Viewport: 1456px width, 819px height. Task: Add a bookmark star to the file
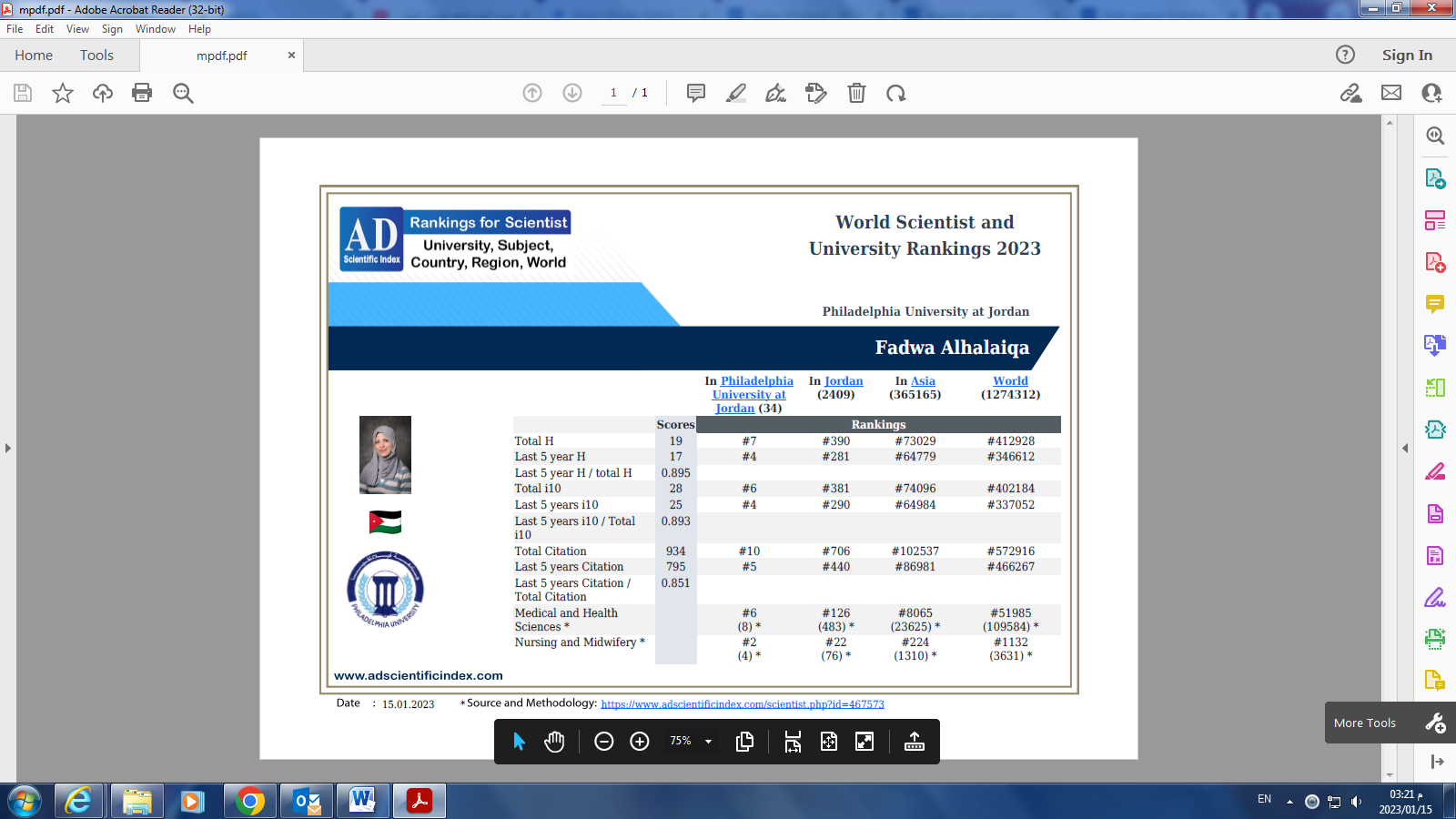(x=63, y=93)
